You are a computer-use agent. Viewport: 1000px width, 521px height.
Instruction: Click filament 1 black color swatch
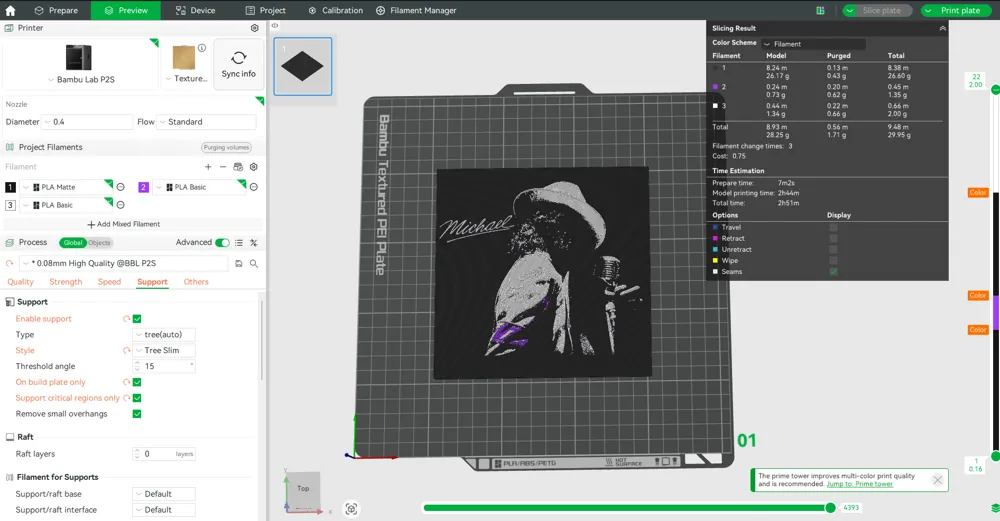click(10, 187)
